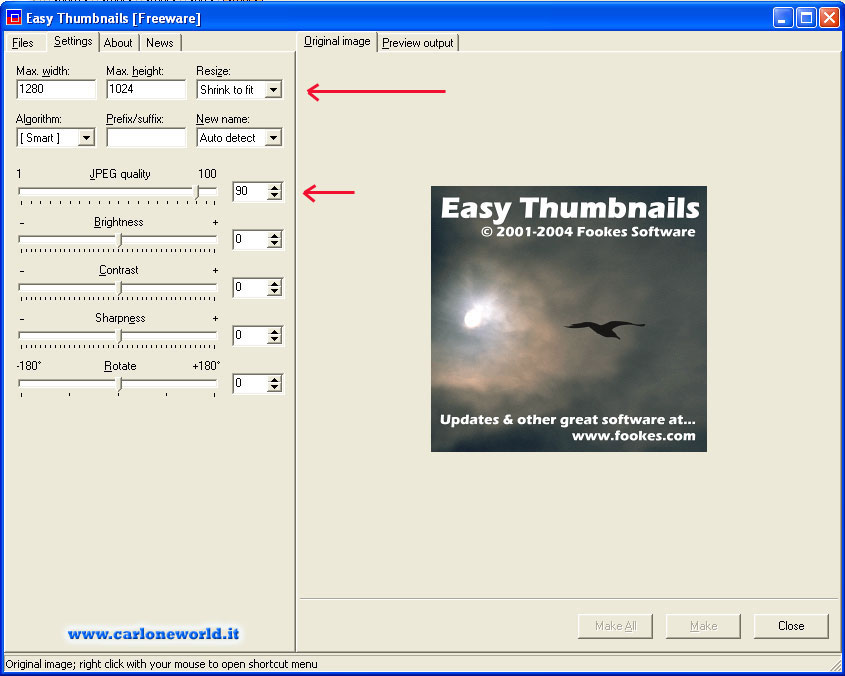Increase Sharpness with up spinner arrow
Image resolution: width=845 pixels, height=676 pixels.
(x=275, y=332)
